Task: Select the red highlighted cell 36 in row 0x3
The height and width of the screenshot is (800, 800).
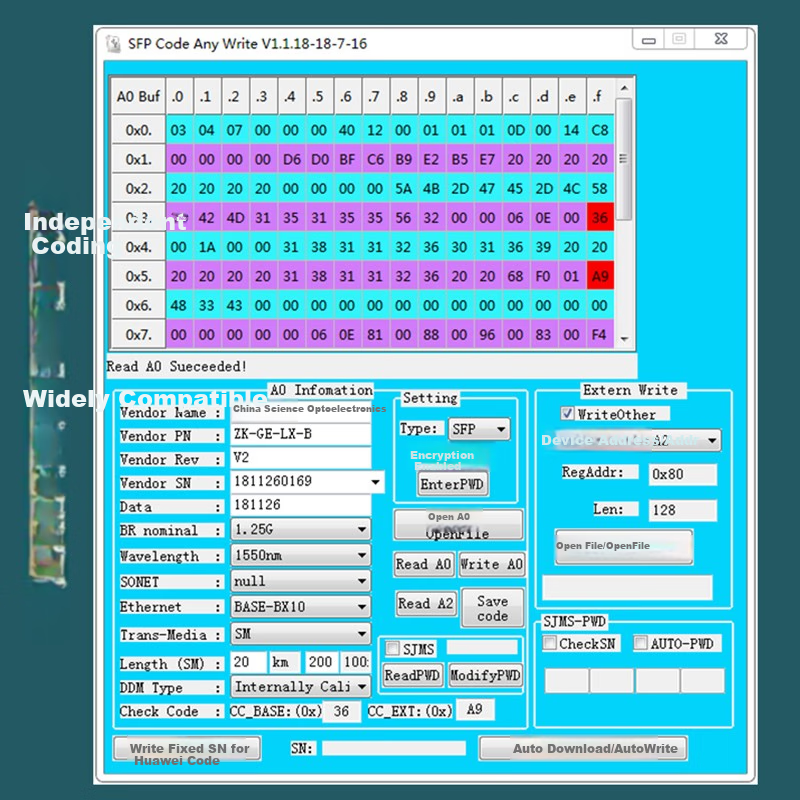Action: tap(599, 217)
